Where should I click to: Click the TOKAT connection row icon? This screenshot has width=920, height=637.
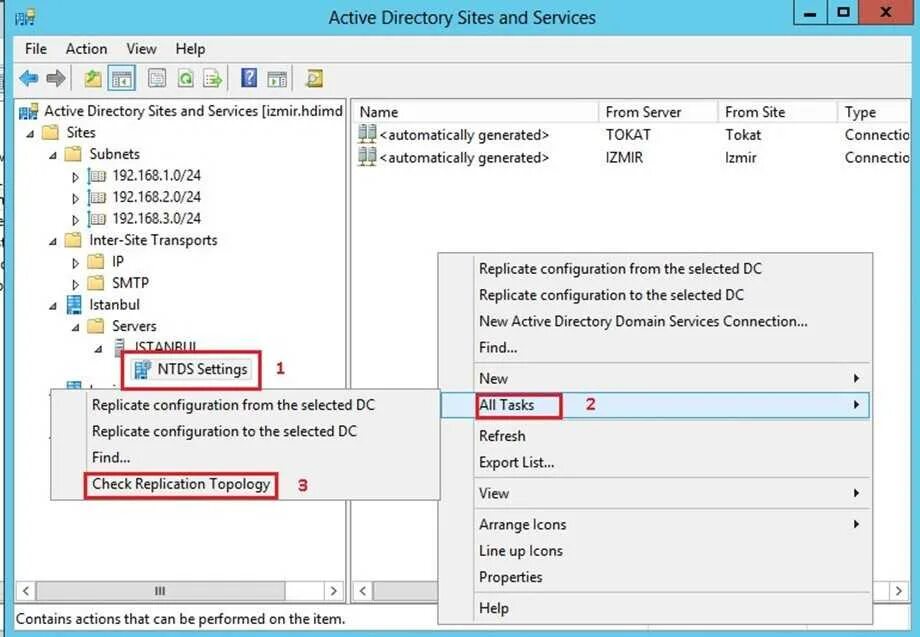coord(367,134)
